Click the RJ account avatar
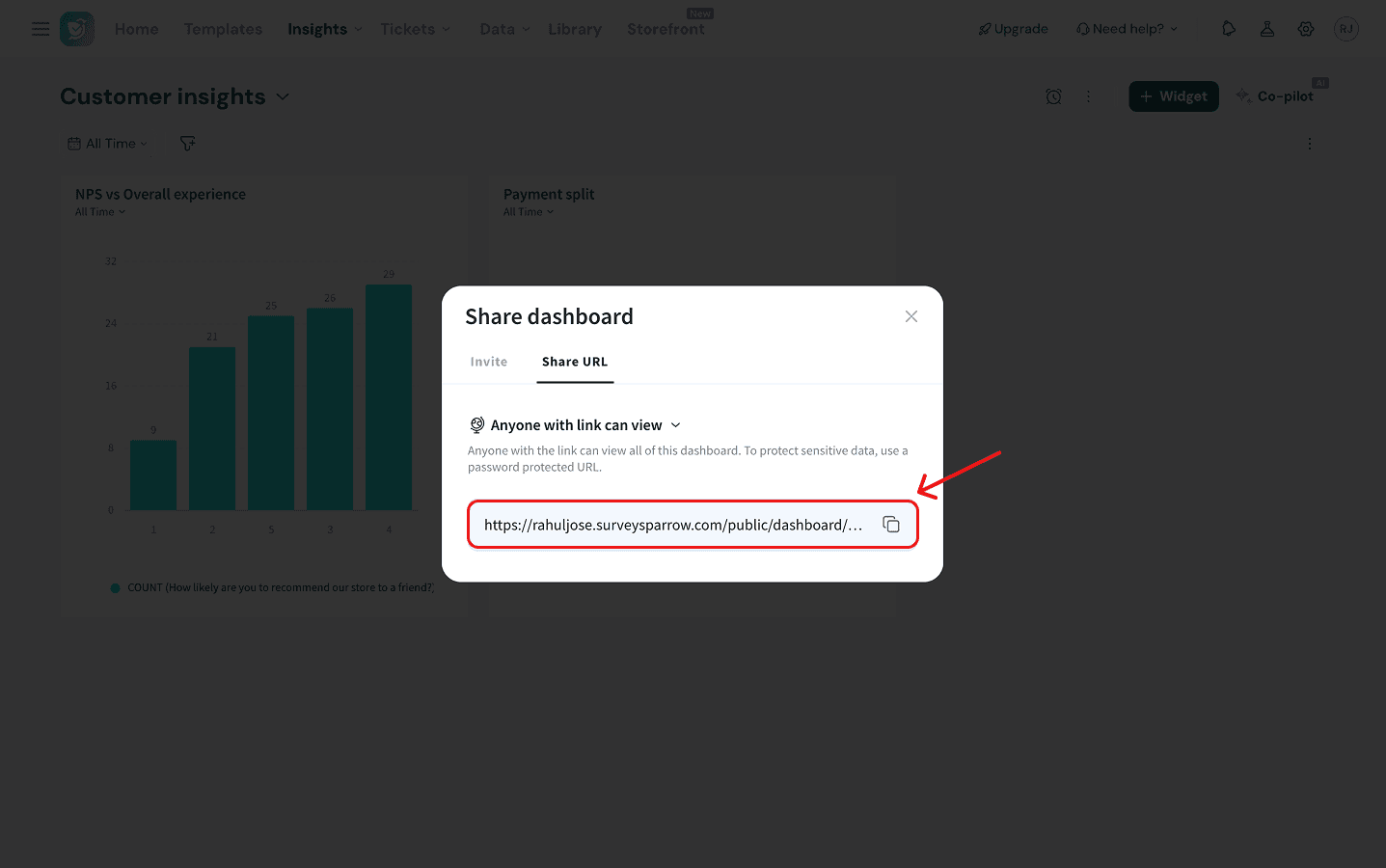1386x868 pixels. [1346, 29]
